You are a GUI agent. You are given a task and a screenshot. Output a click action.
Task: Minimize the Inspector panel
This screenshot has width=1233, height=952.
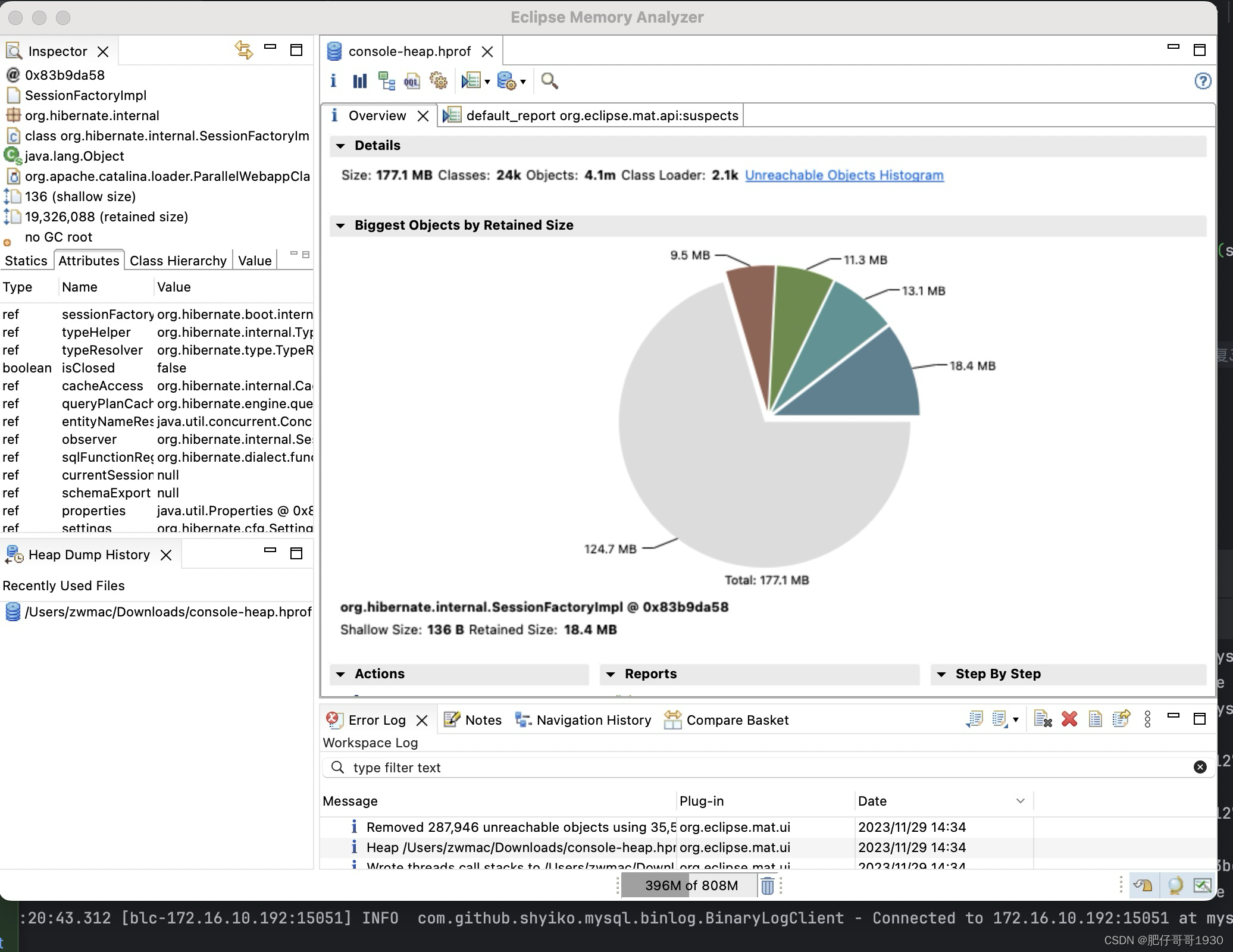point(270,47)
